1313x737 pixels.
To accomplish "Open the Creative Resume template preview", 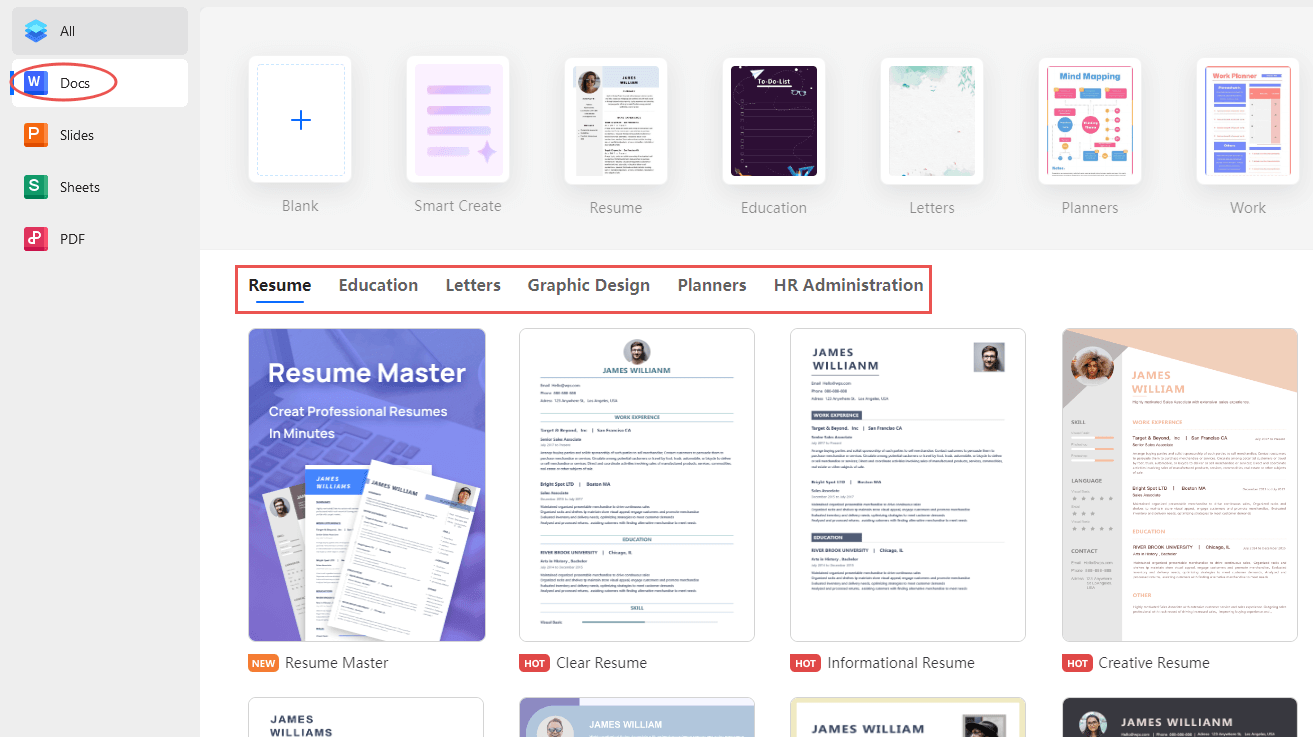I will 1180,485.
